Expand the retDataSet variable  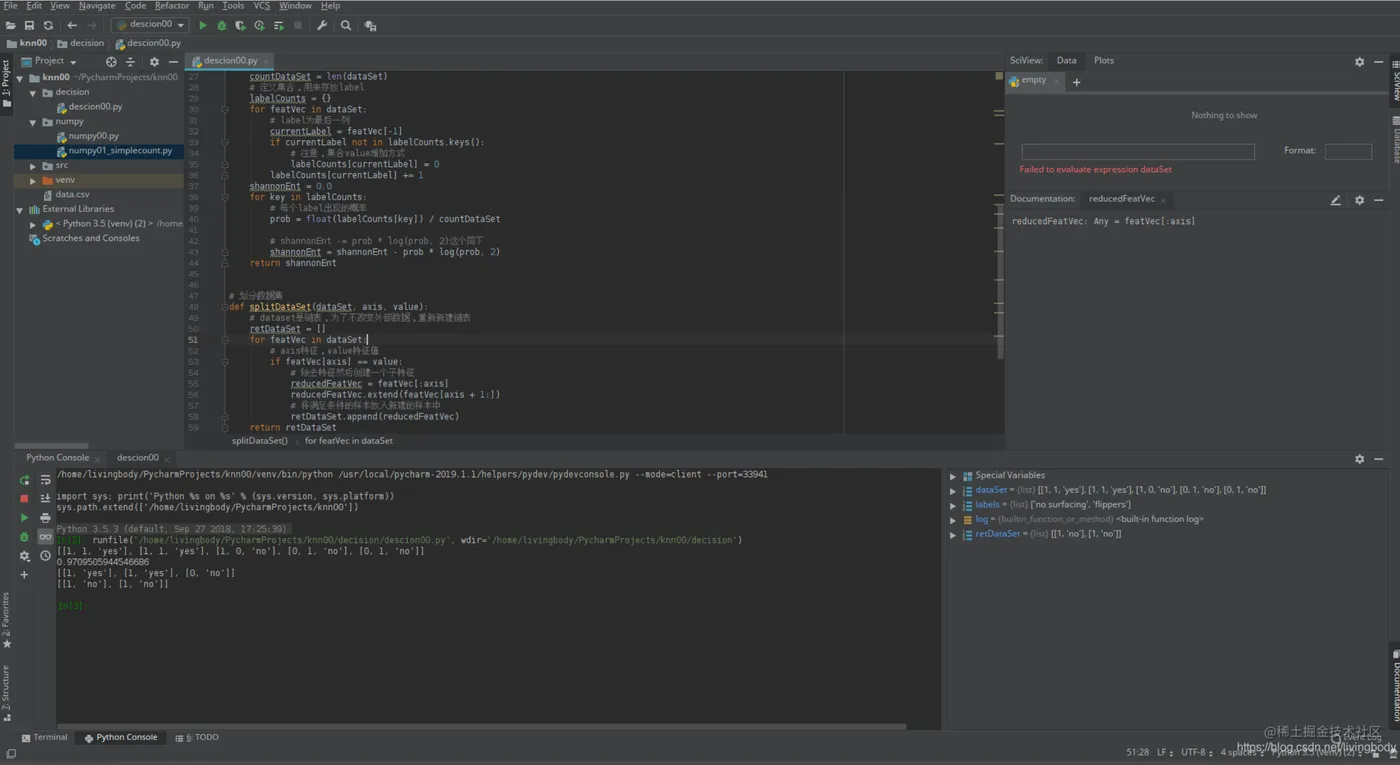953,535
